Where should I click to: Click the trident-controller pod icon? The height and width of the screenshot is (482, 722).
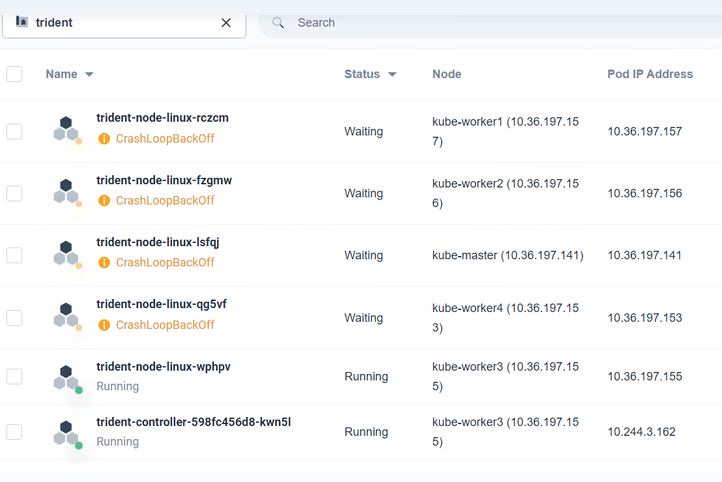[x=66, y=433]
